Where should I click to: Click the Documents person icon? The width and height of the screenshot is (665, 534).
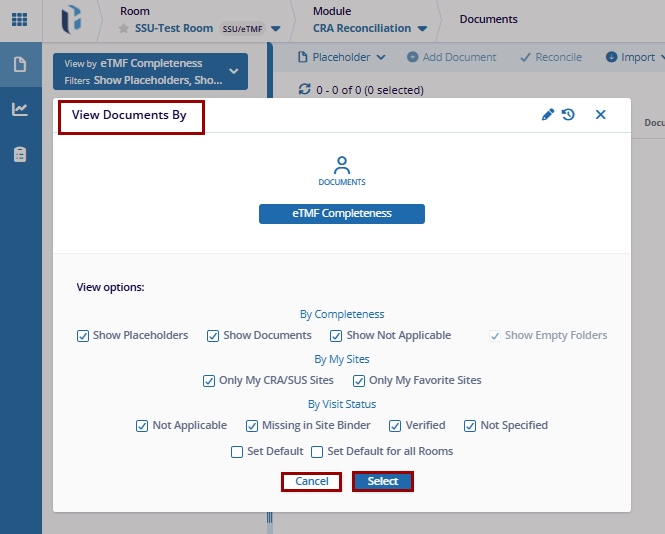click(342, 166)
